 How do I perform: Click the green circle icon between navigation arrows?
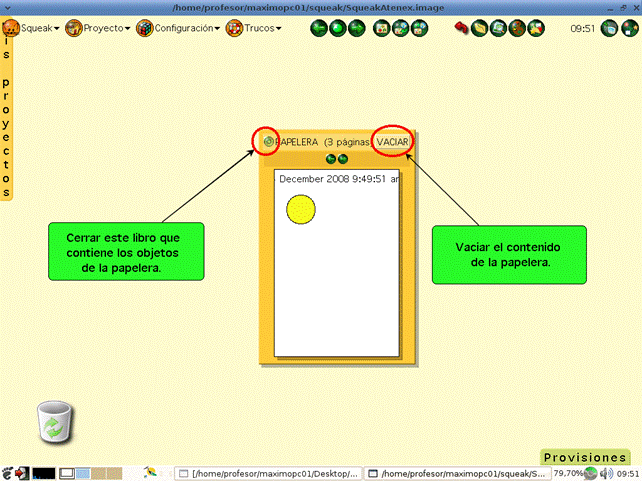point(337,28)
